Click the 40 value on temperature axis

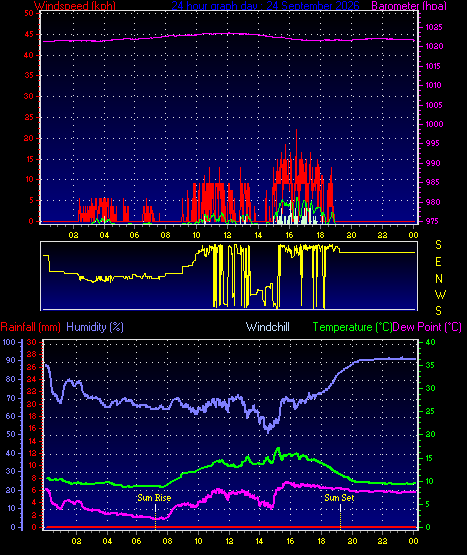coord(430,342)
